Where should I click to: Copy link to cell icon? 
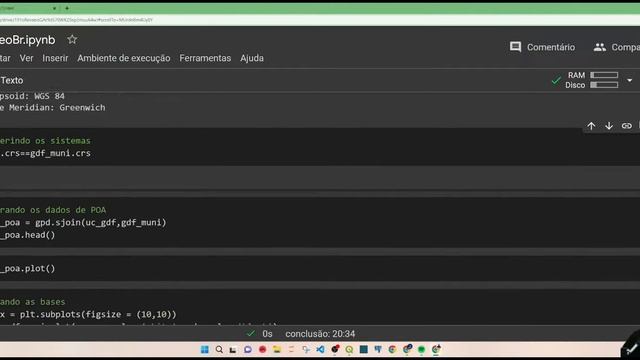627,126
